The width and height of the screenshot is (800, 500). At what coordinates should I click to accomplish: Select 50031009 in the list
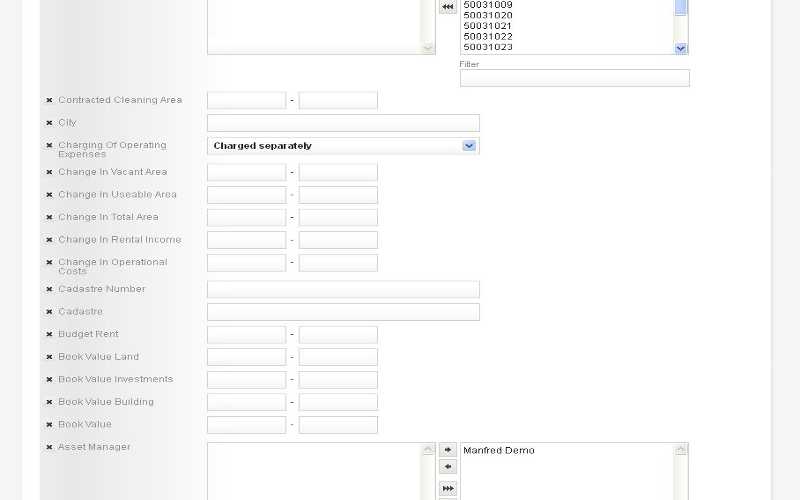488,5
